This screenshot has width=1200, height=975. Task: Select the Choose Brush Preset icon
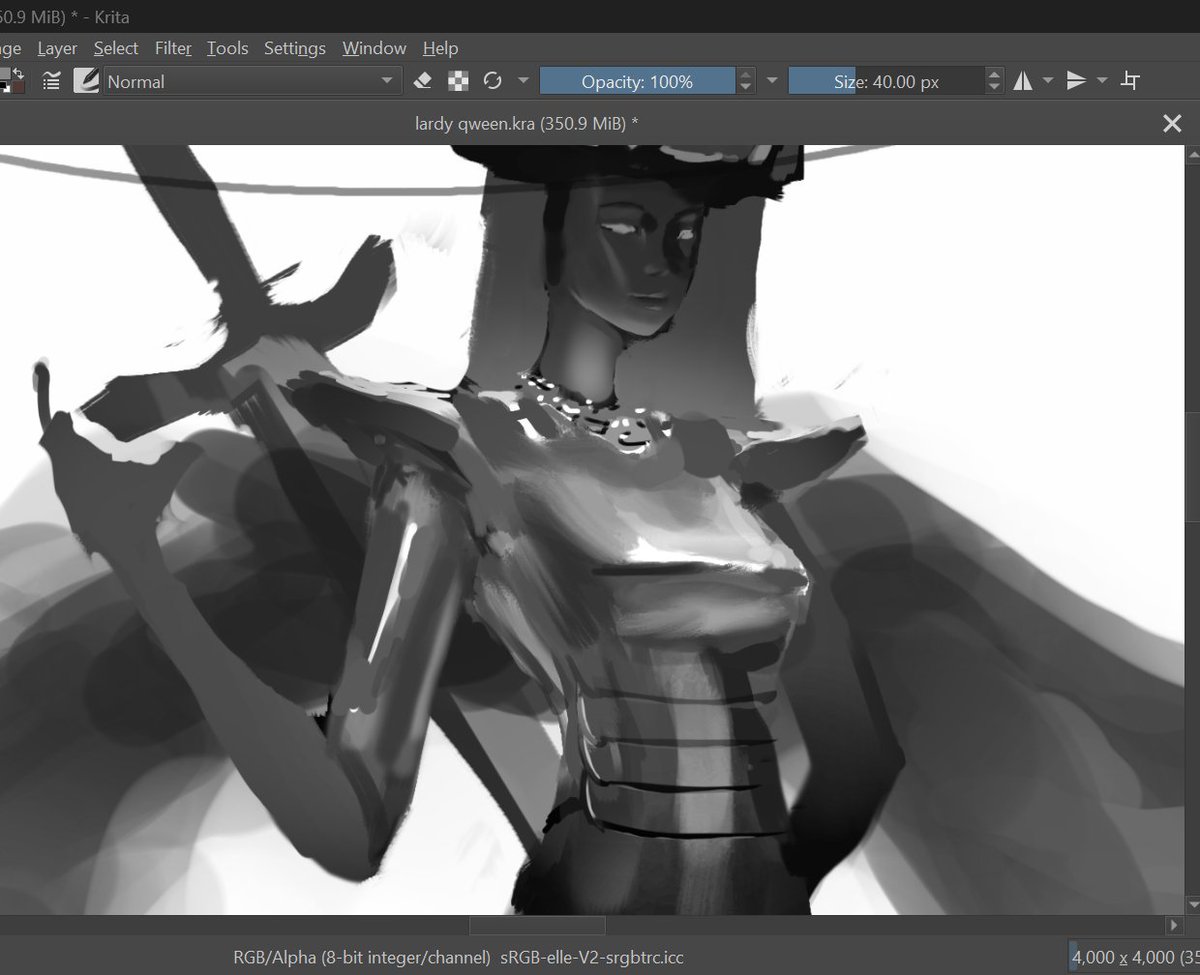[85, 80]
